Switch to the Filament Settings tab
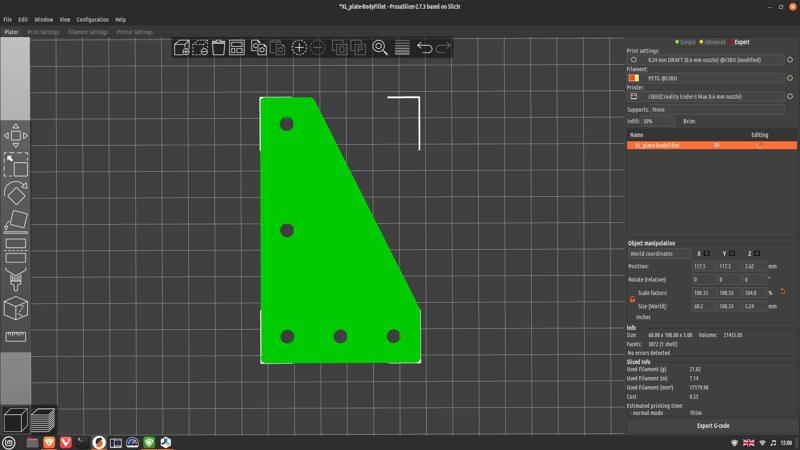 click(x=88, y=32)
